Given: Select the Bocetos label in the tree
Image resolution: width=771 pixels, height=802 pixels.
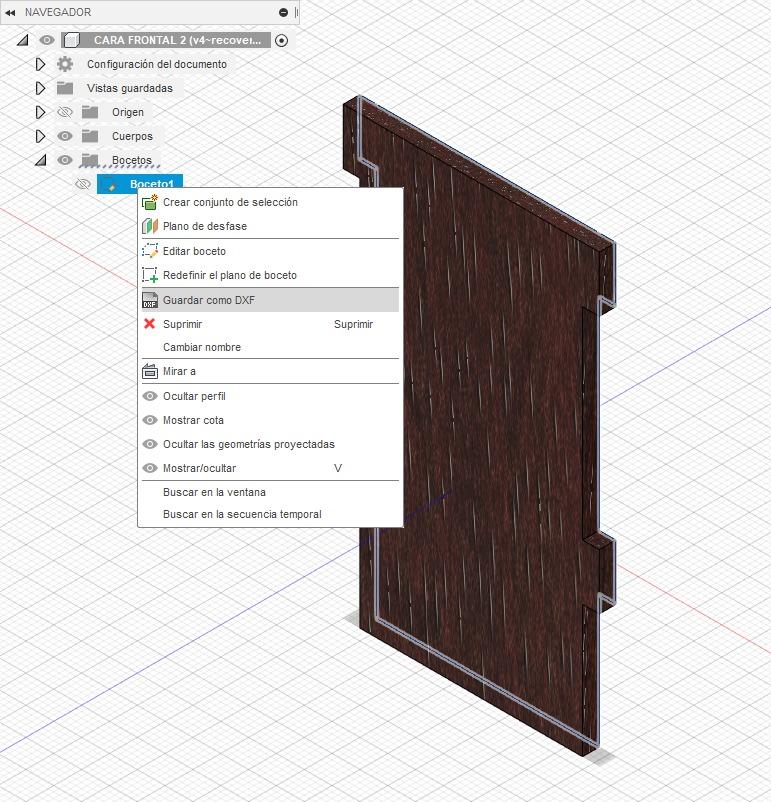Looking at the screenshot, I should (132, 161).
